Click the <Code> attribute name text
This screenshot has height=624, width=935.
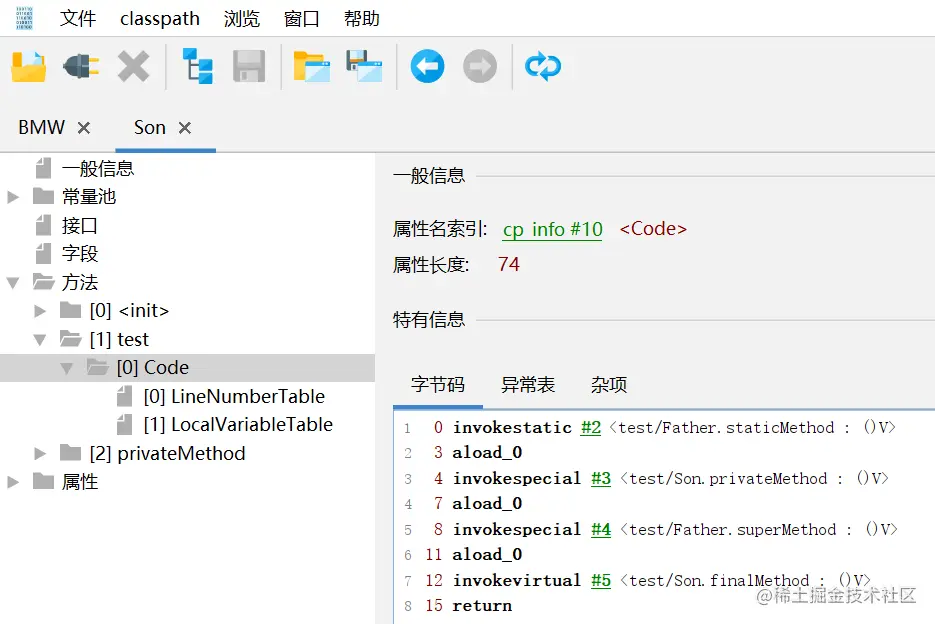click(x=653, y=228)
